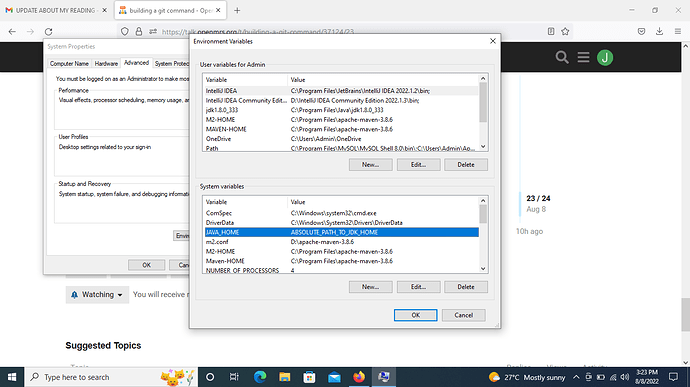Open Mail app from taskbar

coord(334,377)
